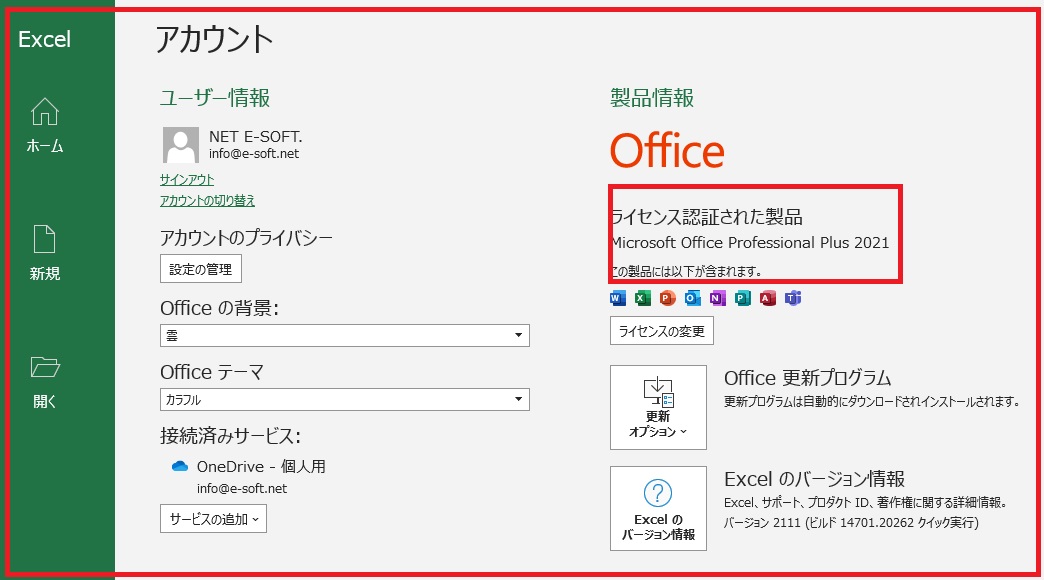Open the Office テーマ dropdown showing カラフル
The width and height of the screenshot is (1044, 580).
pyautogui.click(x=345, y=399)
